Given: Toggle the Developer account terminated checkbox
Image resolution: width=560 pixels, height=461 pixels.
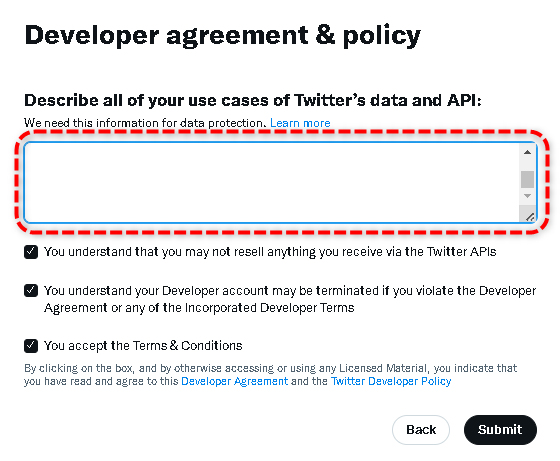Looking at the screenshot, I should point(31,290).
